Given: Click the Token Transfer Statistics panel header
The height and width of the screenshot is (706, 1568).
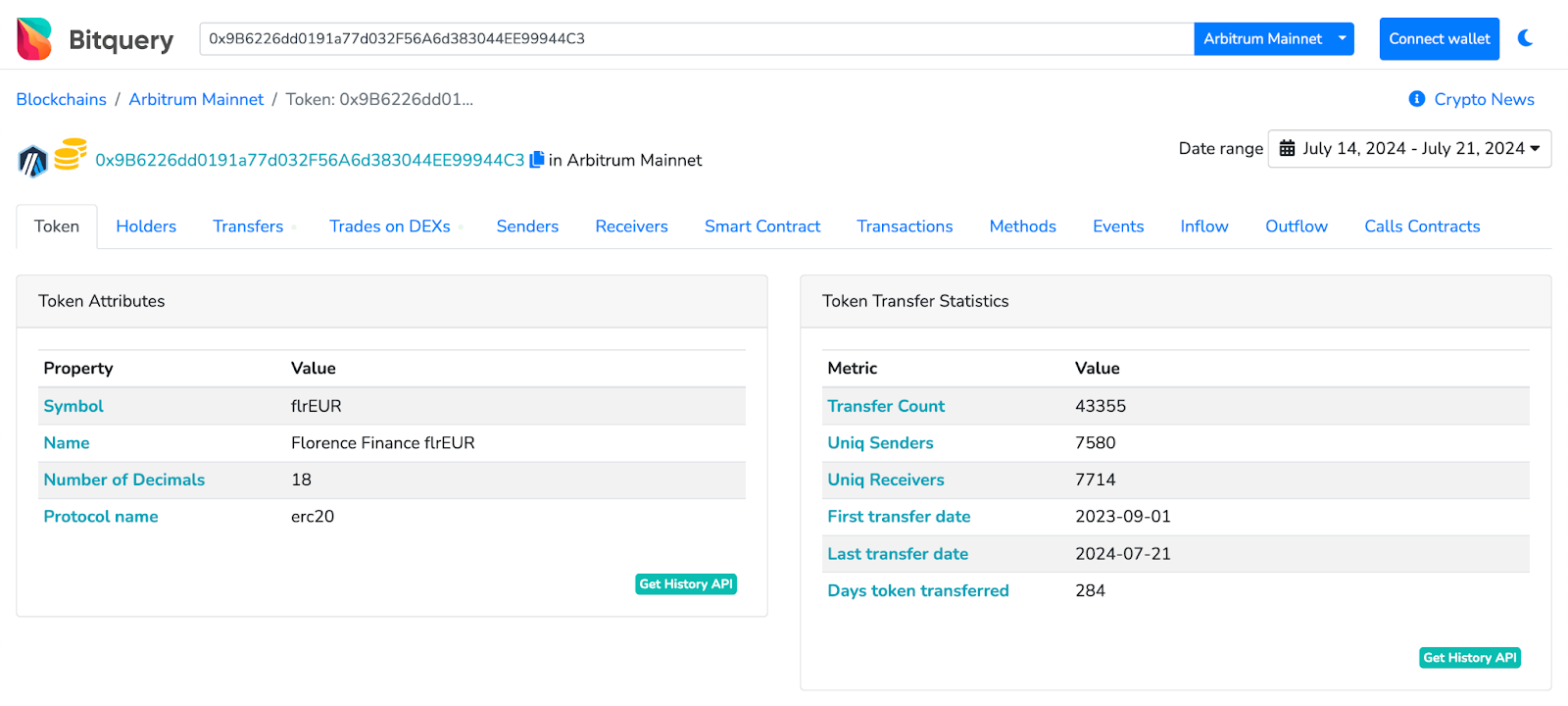Looking at the screenshot, I should 1176,301.
